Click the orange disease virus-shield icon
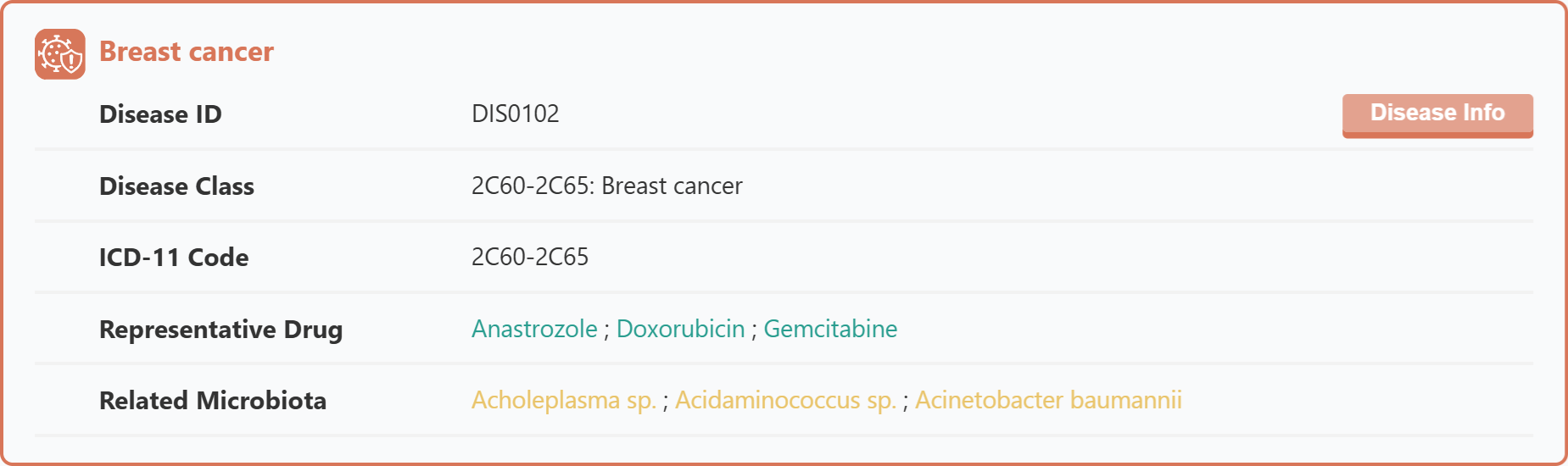Viewport: 1568px width, 466px height. point(60,54)
